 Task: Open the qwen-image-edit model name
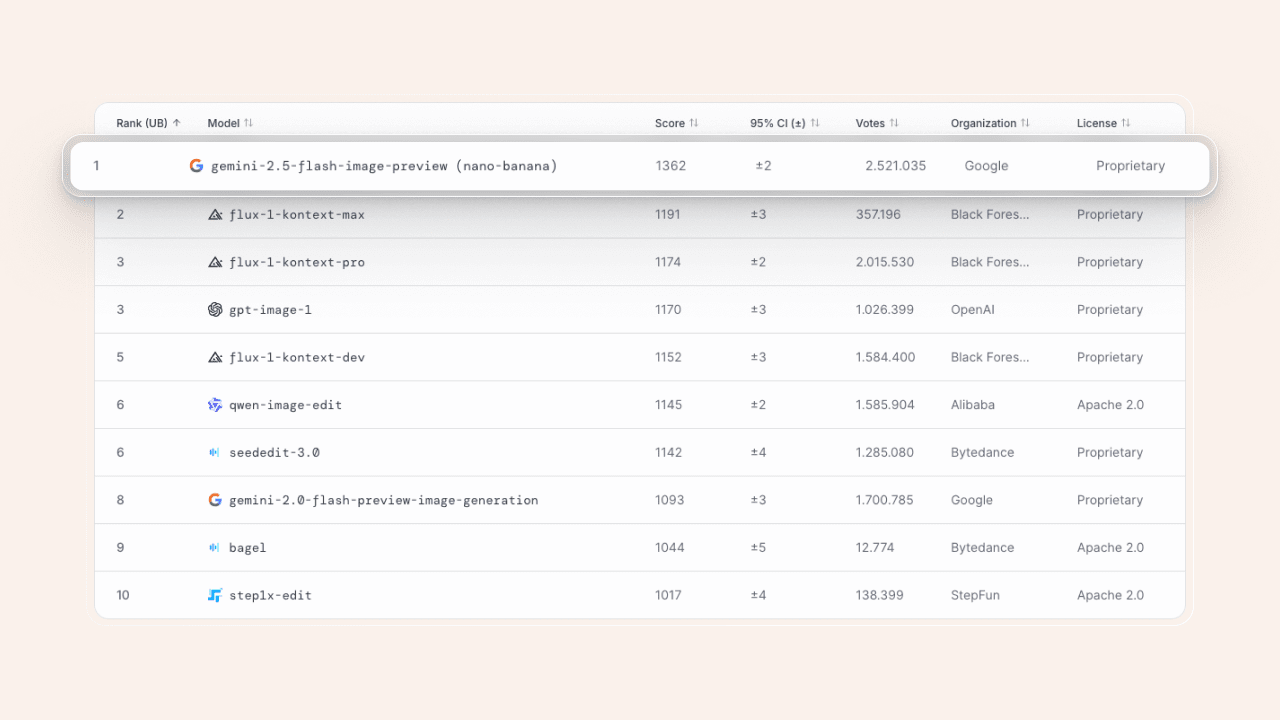point(286,405)
